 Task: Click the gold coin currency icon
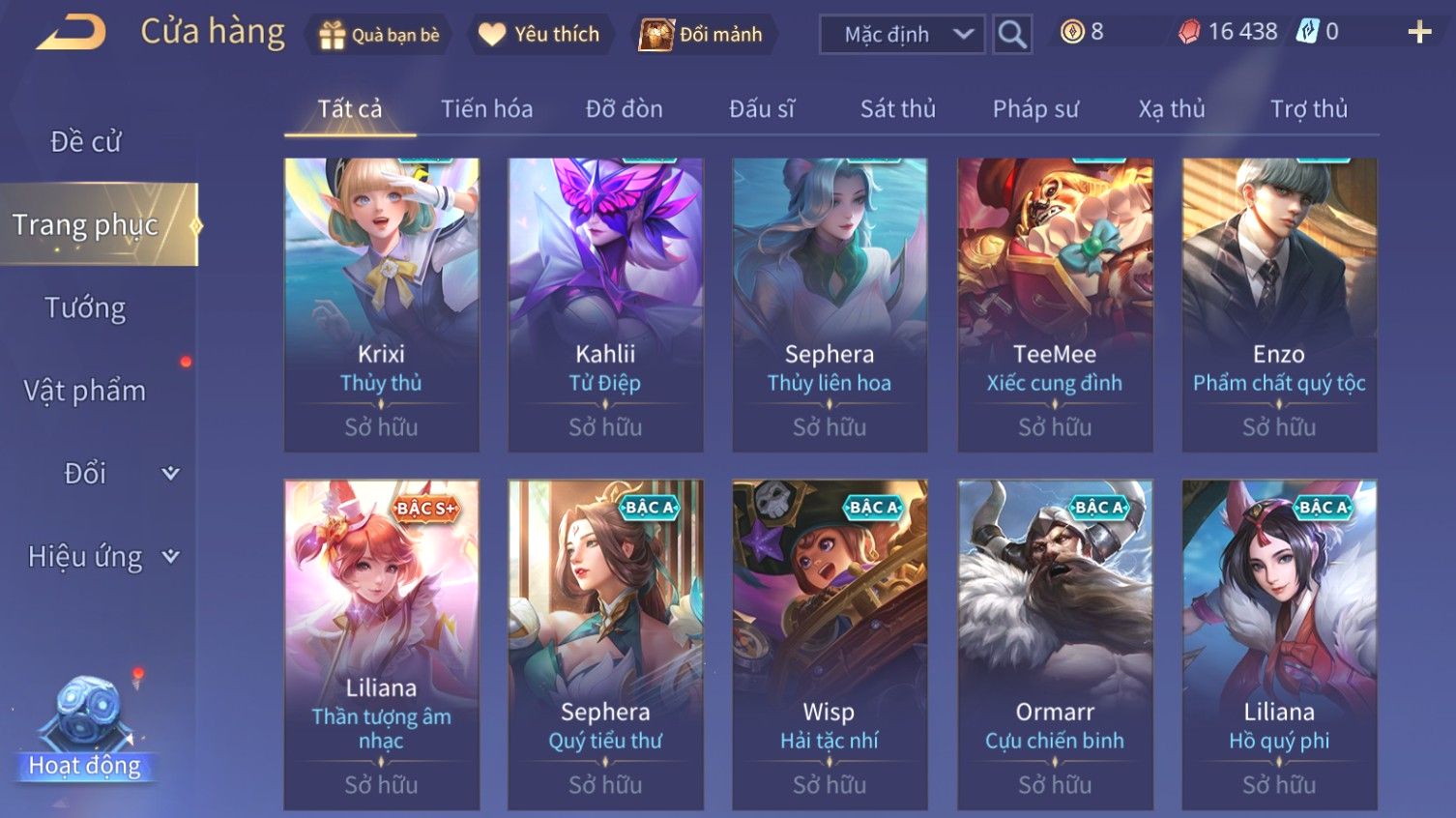point(1071,32)
